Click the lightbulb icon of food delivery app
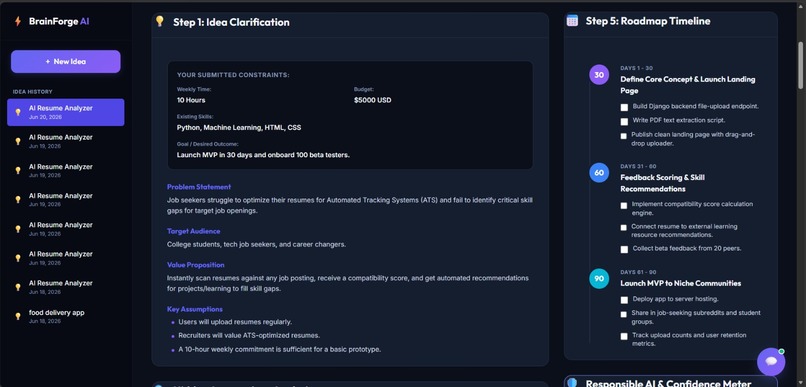 point(18,316)
